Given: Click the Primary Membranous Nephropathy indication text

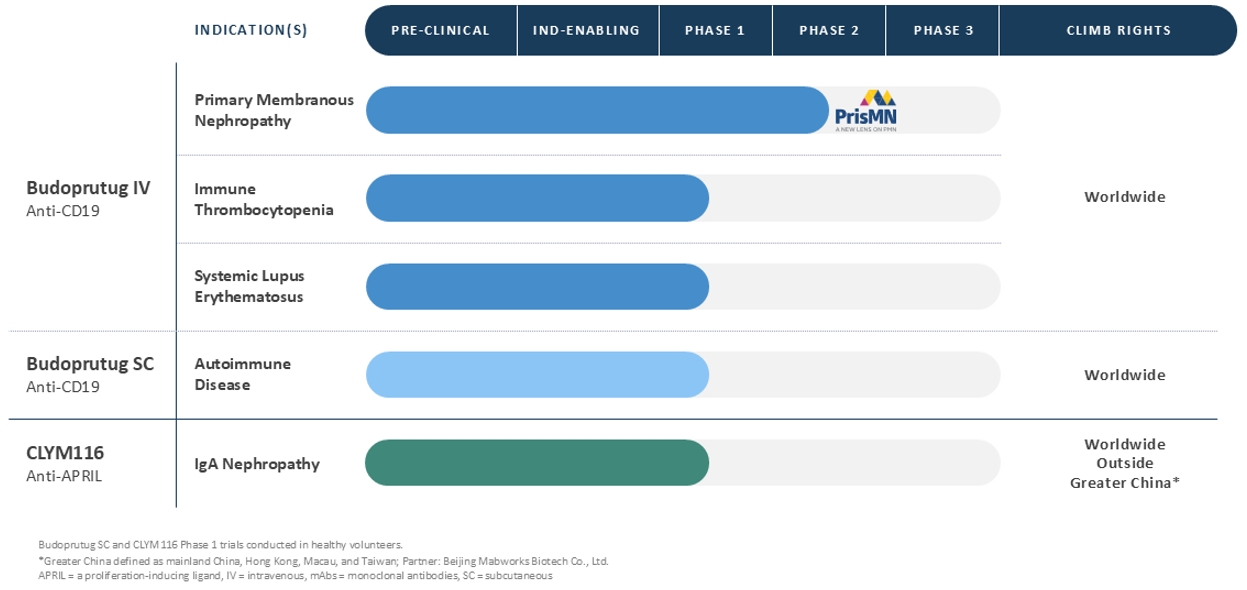Looking at the screenshot, I should pyautogui.click(x=273, y=110).
